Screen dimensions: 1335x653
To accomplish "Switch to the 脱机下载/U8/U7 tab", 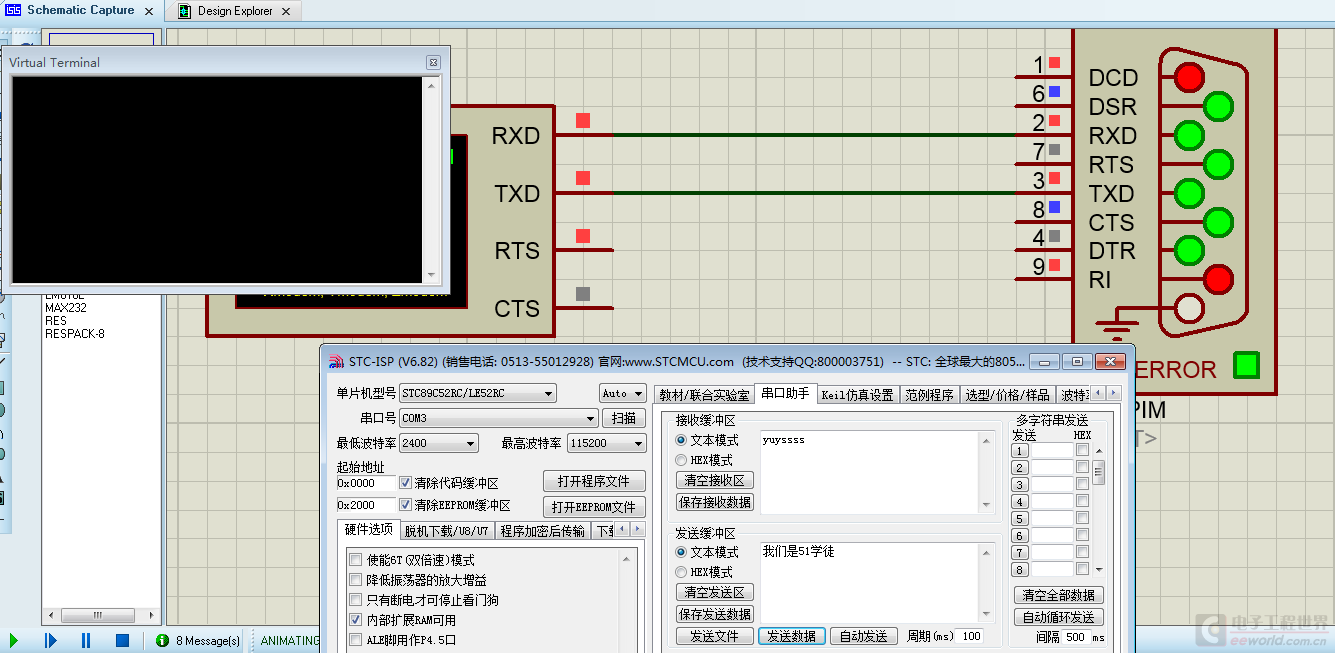I will [446, 531].
